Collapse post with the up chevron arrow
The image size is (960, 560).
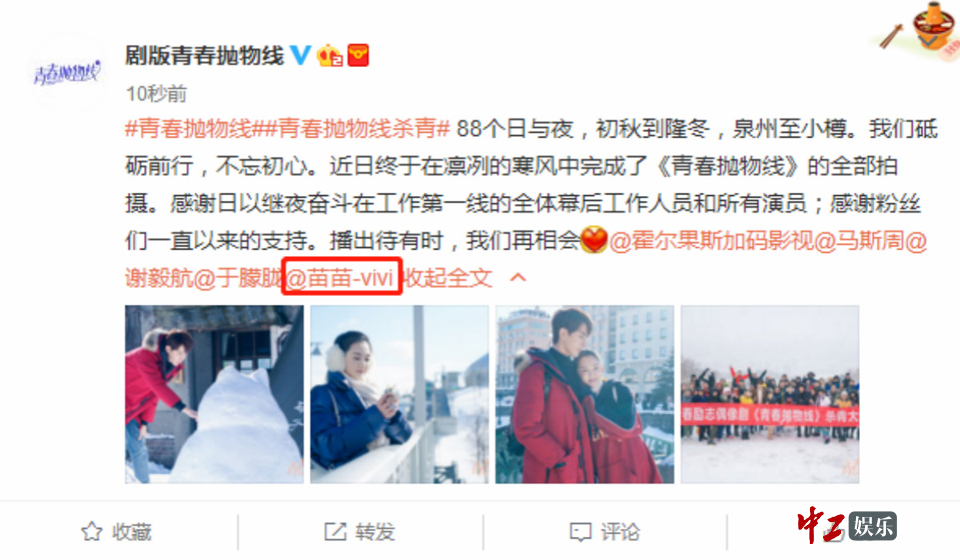point(518,278)
